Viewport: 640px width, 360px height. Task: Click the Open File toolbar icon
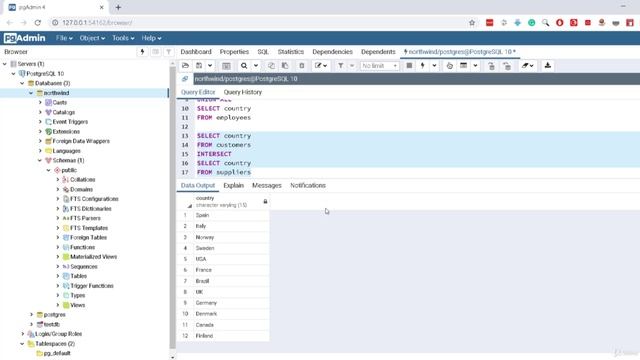pos(185,66)
